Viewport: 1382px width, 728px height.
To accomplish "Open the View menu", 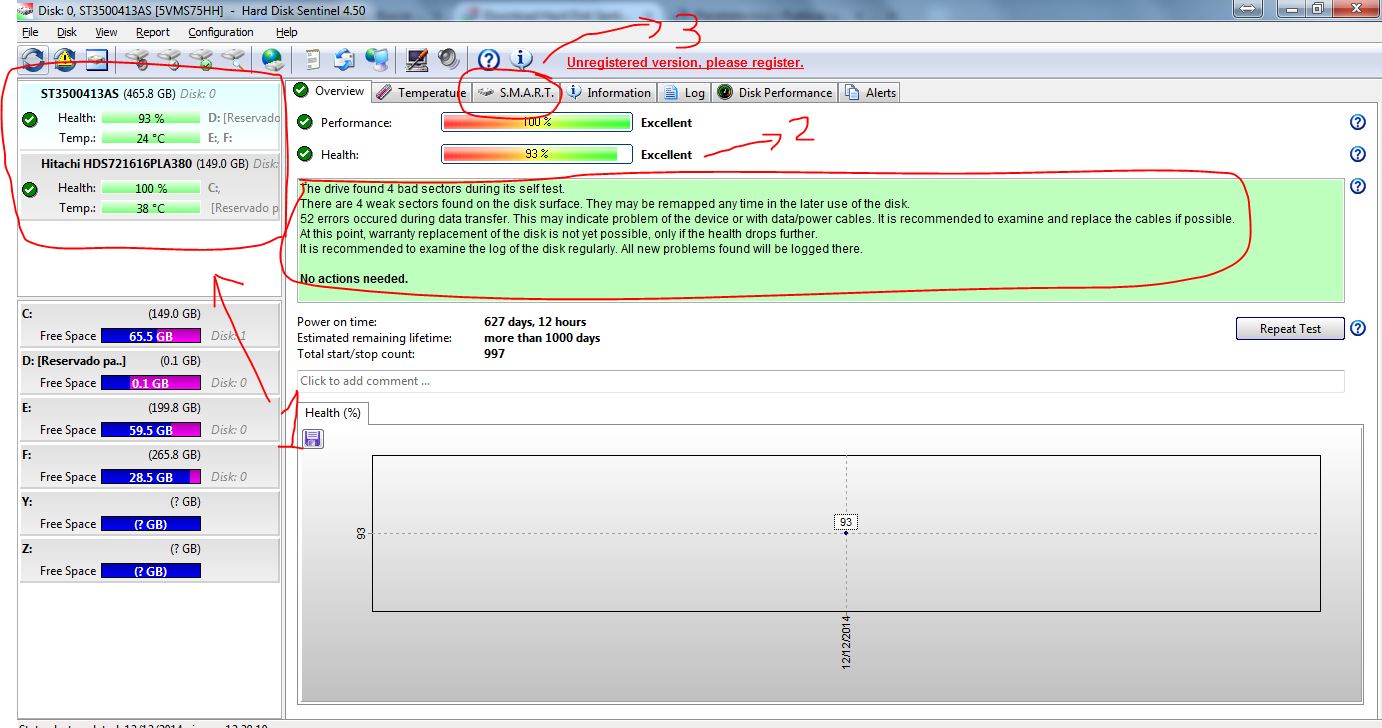I will point(106,32).
